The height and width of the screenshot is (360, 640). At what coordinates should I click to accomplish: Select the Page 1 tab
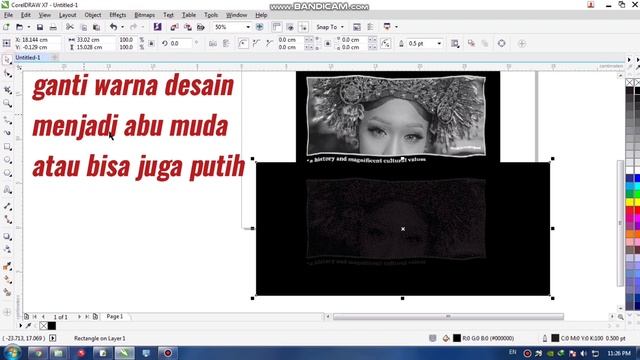(x=115, y=316)
